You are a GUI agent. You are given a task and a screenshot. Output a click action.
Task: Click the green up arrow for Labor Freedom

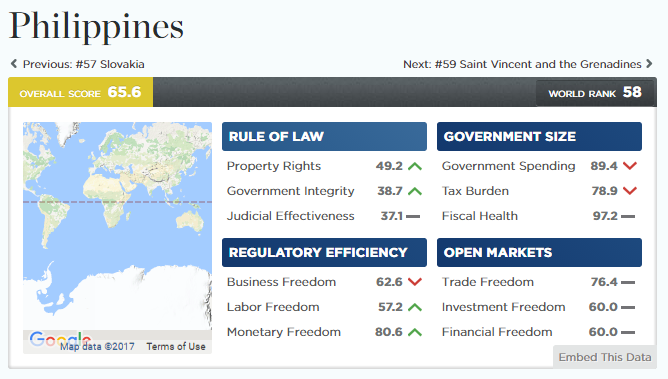415,307
